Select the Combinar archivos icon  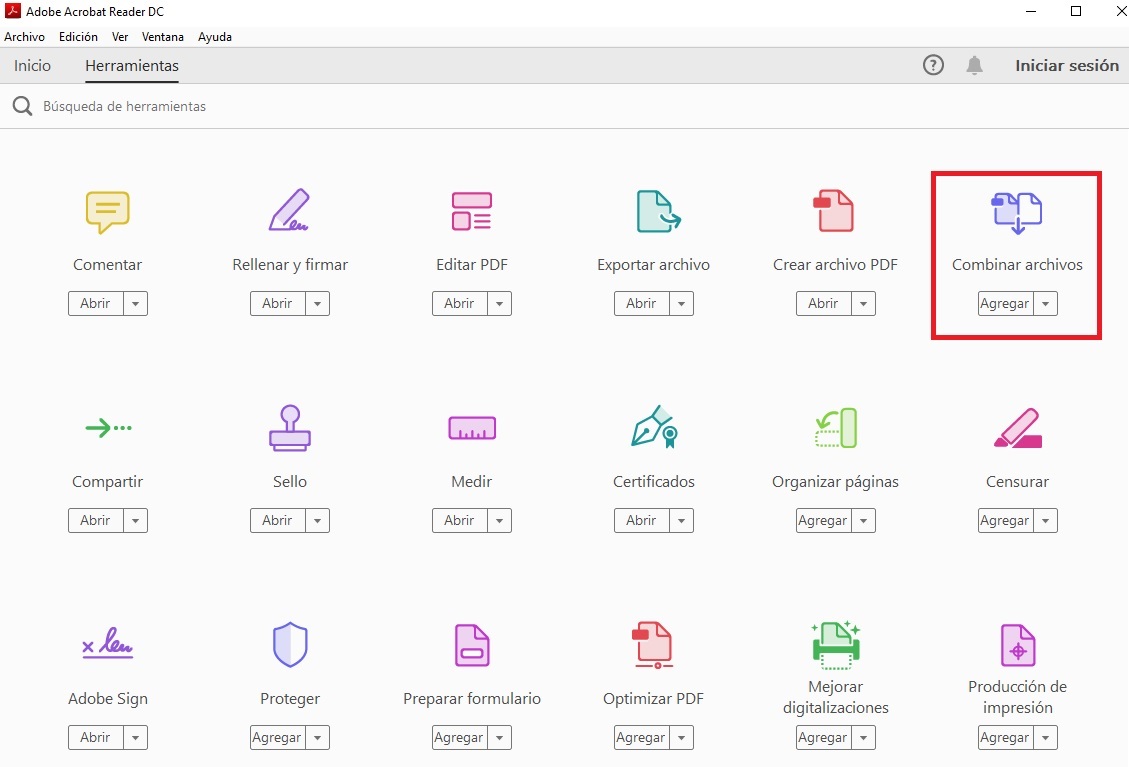1016,212
